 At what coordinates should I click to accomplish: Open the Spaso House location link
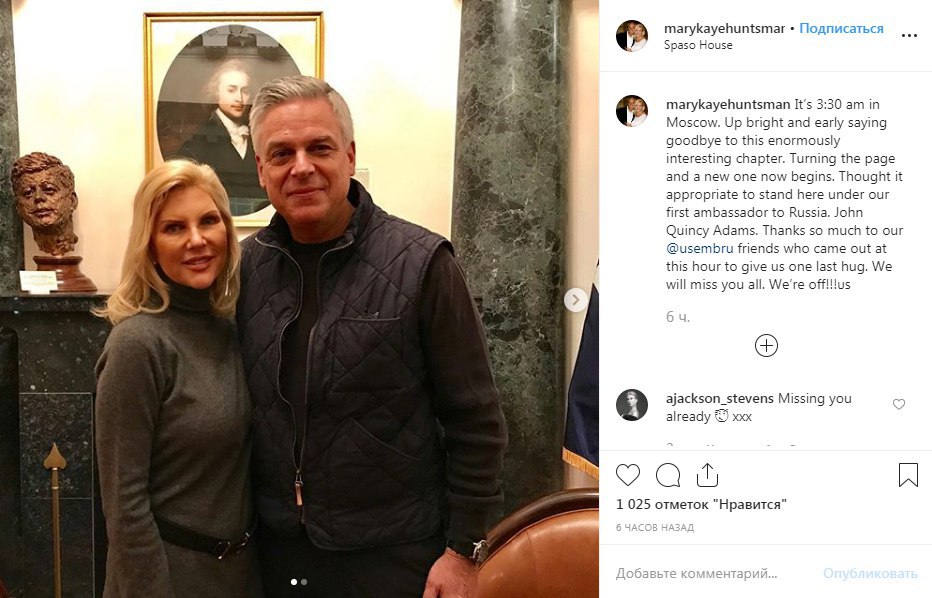tap(698, 45)
